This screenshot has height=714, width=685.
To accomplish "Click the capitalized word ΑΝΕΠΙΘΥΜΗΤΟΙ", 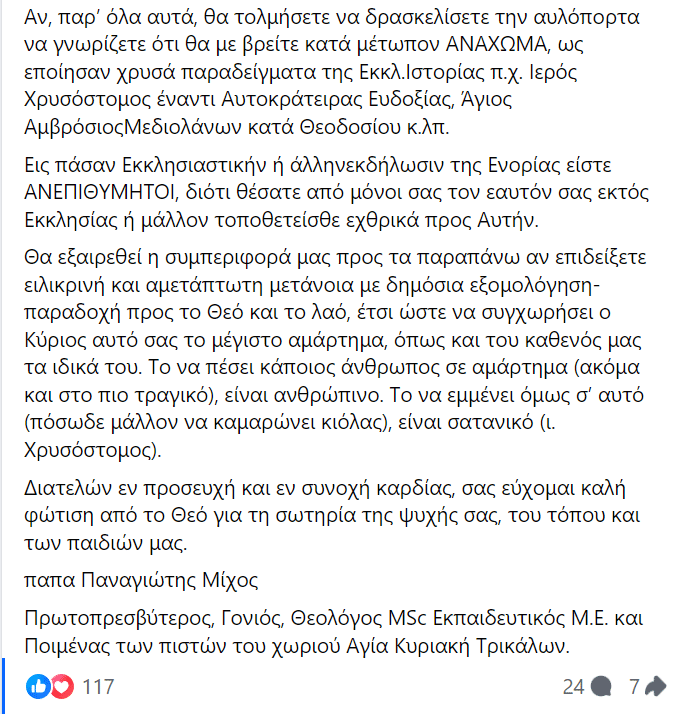I will tap(100, 192).
